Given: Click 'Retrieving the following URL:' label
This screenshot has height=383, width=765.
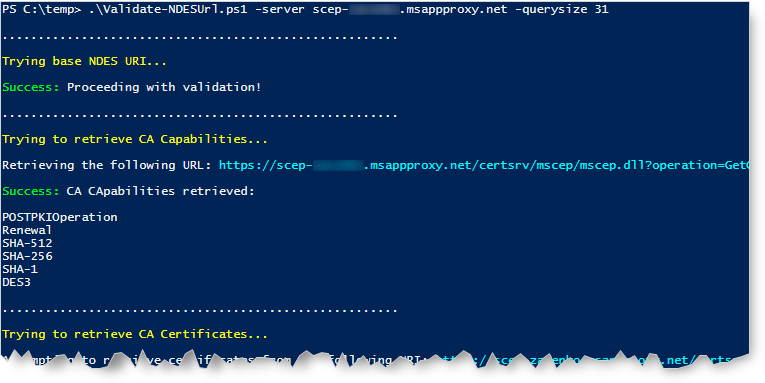Looking at the screenshot, I should click(x=107, y=165).
